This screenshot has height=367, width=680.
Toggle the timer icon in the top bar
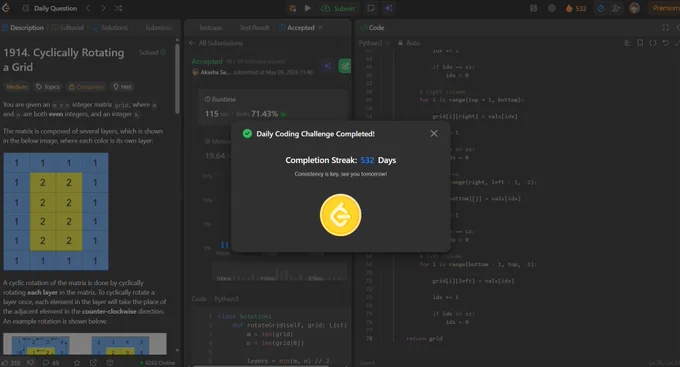coord(601,8)
